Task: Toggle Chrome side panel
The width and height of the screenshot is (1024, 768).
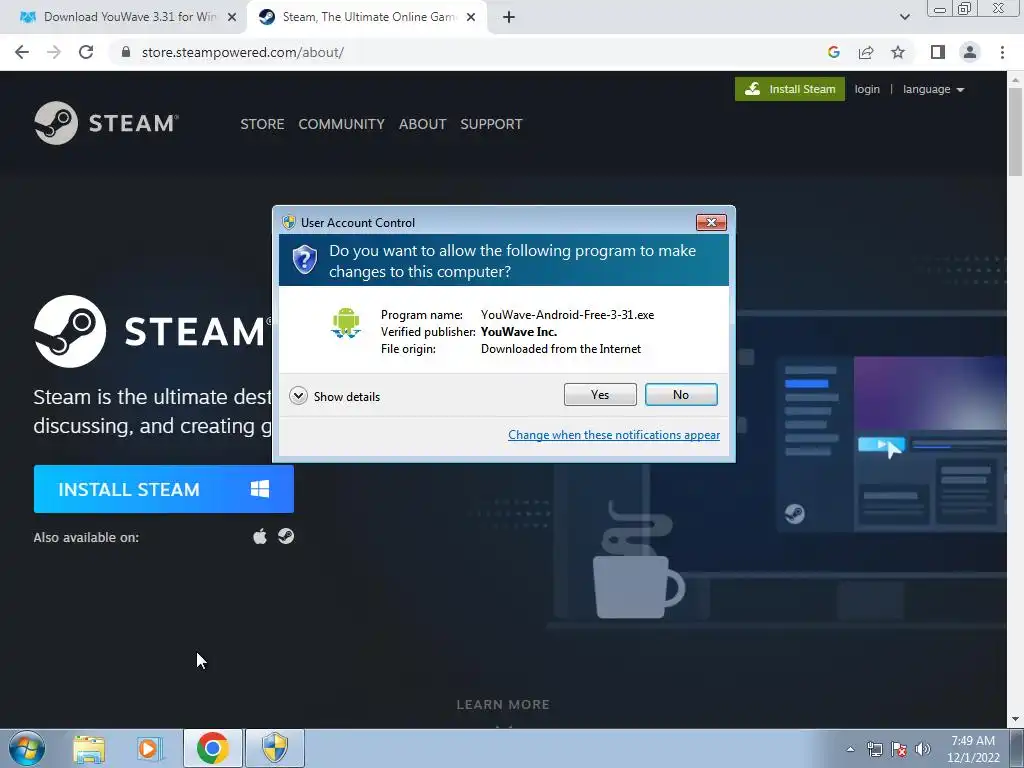Action: click(x=938, y=52)
